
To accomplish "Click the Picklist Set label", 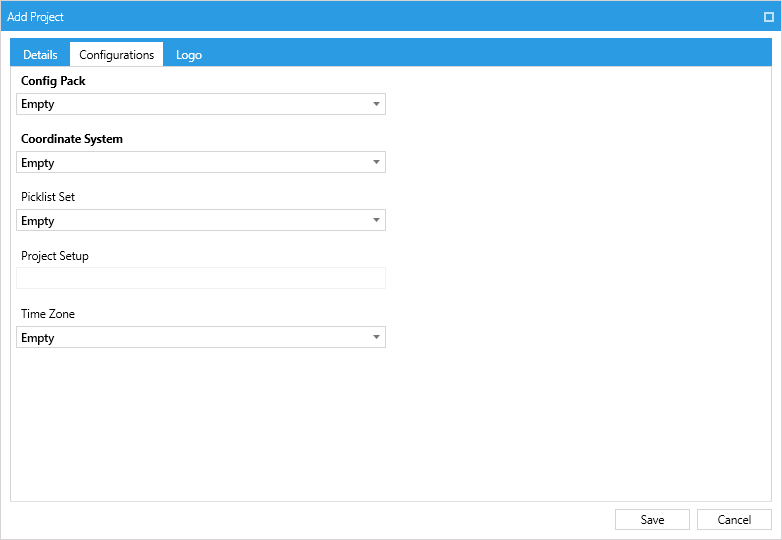I will (x=48, y=196).
